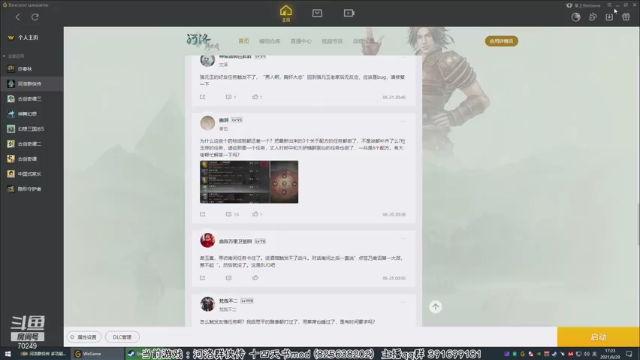The image size is (640, 360).
Task: Select the last game in sidebar list
Action: click(x=32, y=189)
